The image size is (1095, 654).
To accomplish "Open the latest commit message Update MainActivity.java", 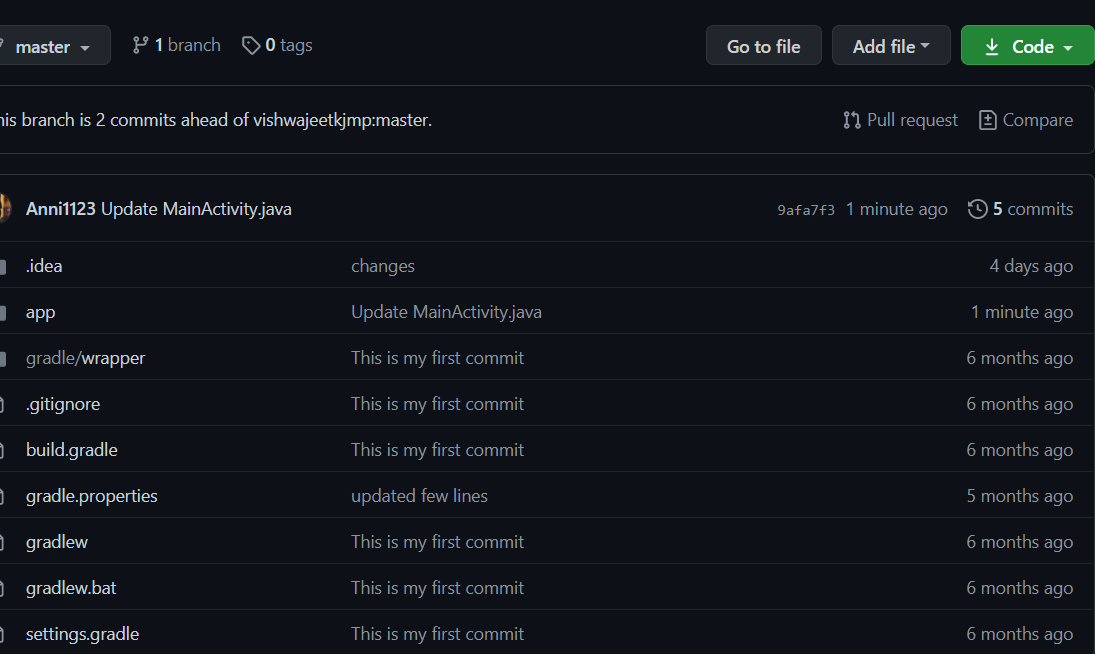I will (196, 209).
